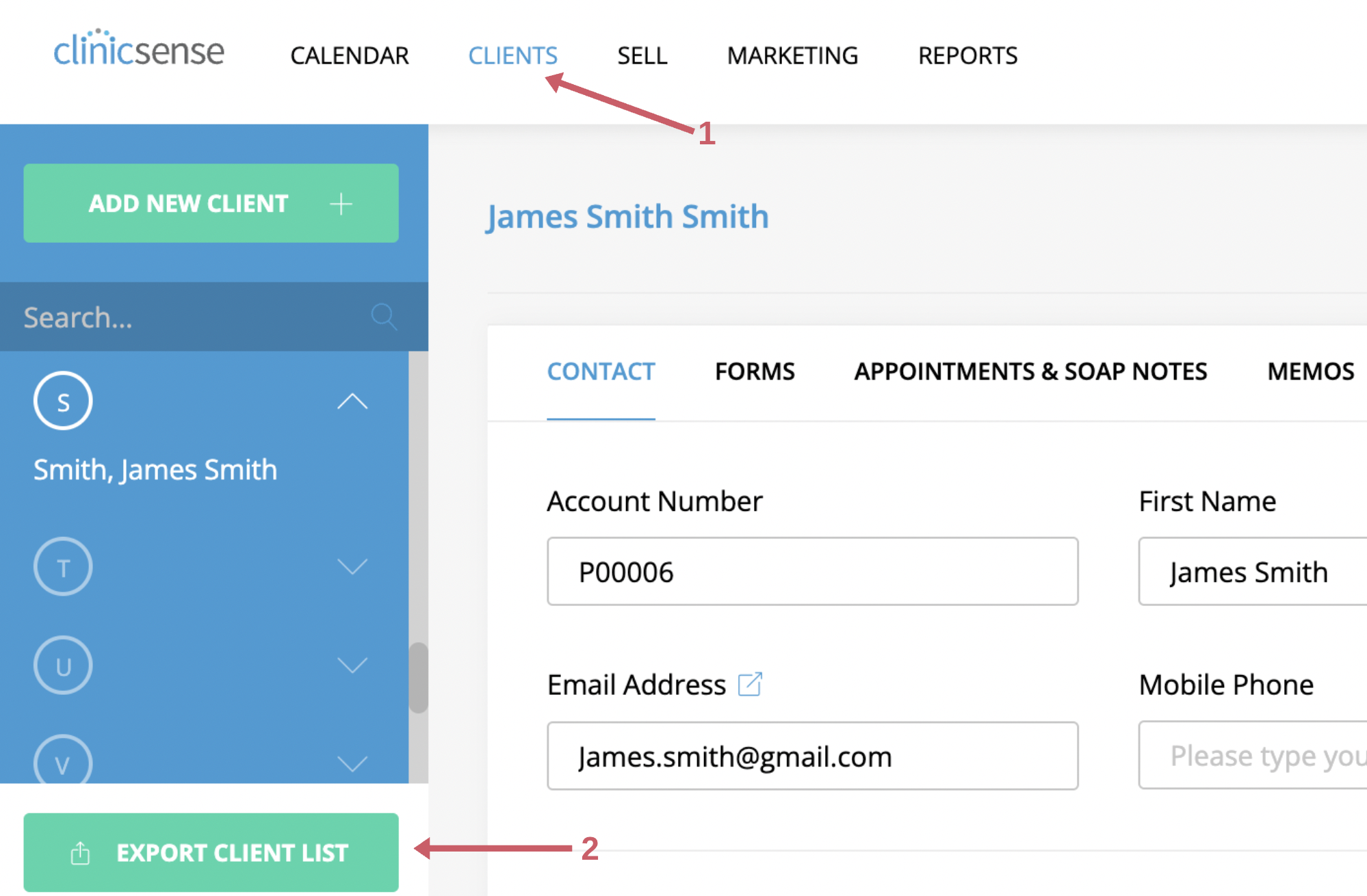Open the MEMOS tab

click(x=1310, y=371)
